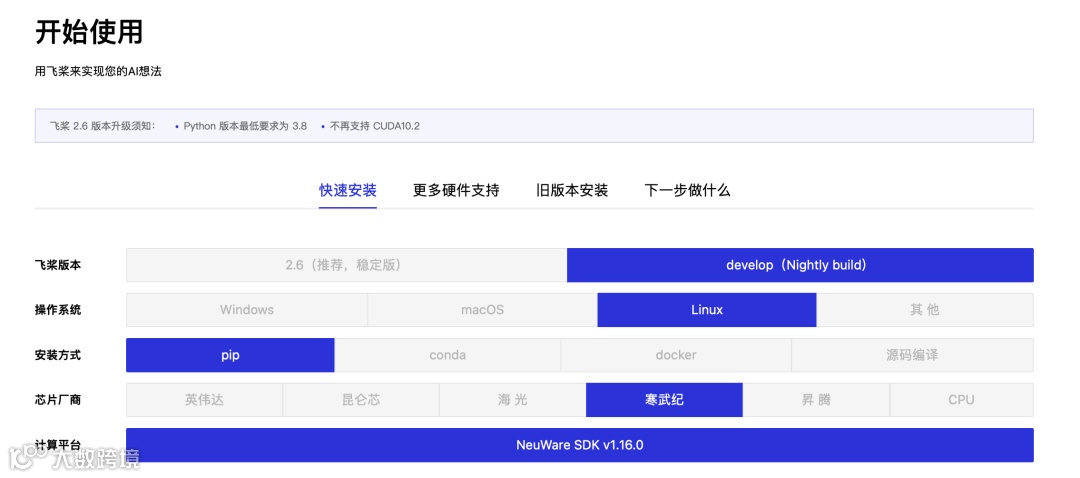Select develop (Nightly build) version
The width and height of the screenshot is (1080, 478).
click(x=800, y=265)
